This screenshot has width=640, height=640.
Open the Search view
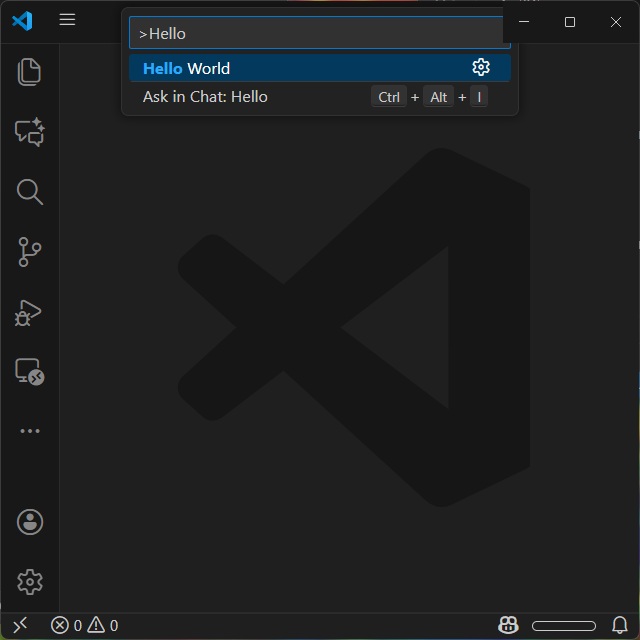tap(29, 192)
